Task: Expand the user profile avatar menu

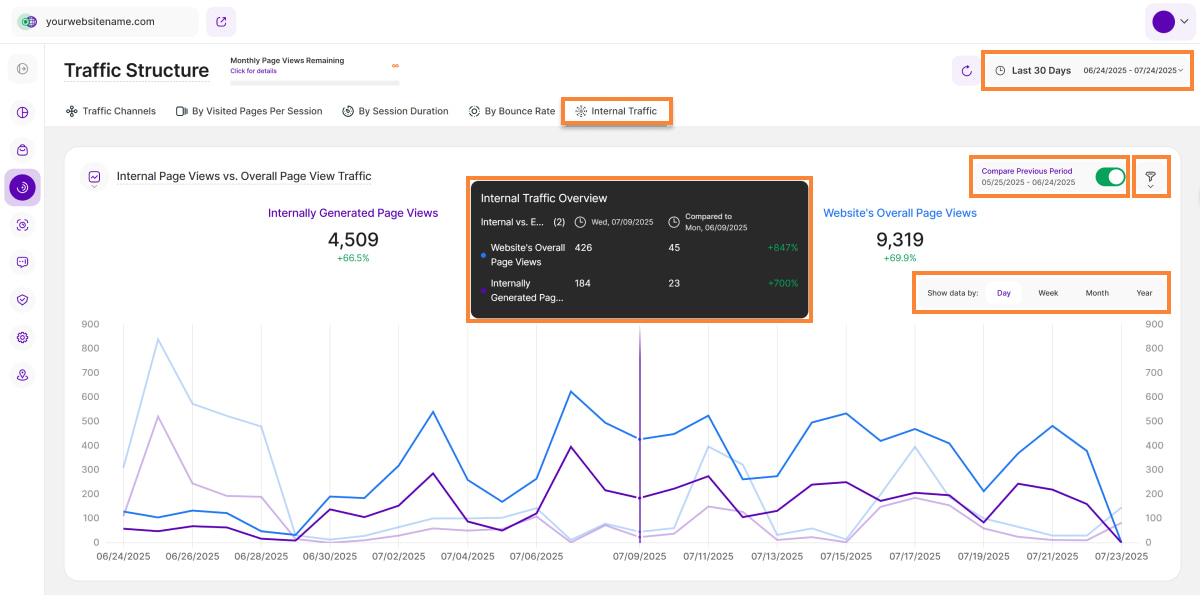Action: point(1169,22)
